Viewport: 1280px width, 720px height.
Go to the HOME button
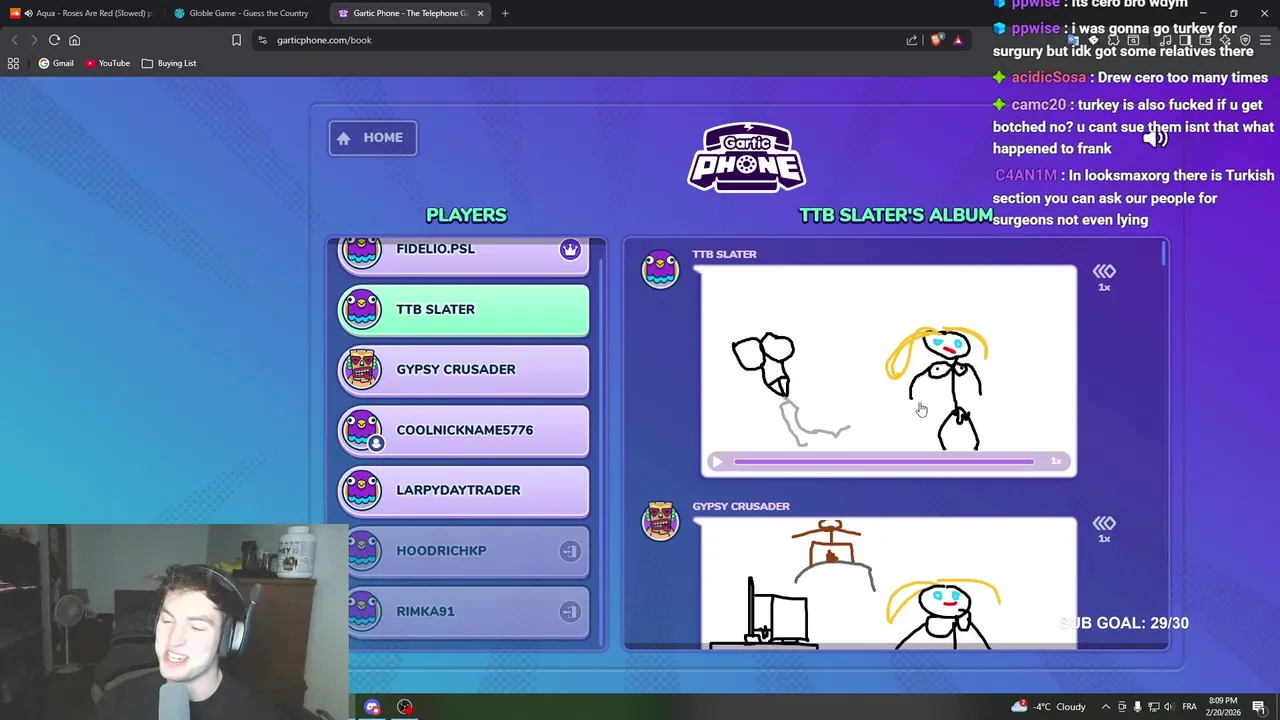click(372, 138)
